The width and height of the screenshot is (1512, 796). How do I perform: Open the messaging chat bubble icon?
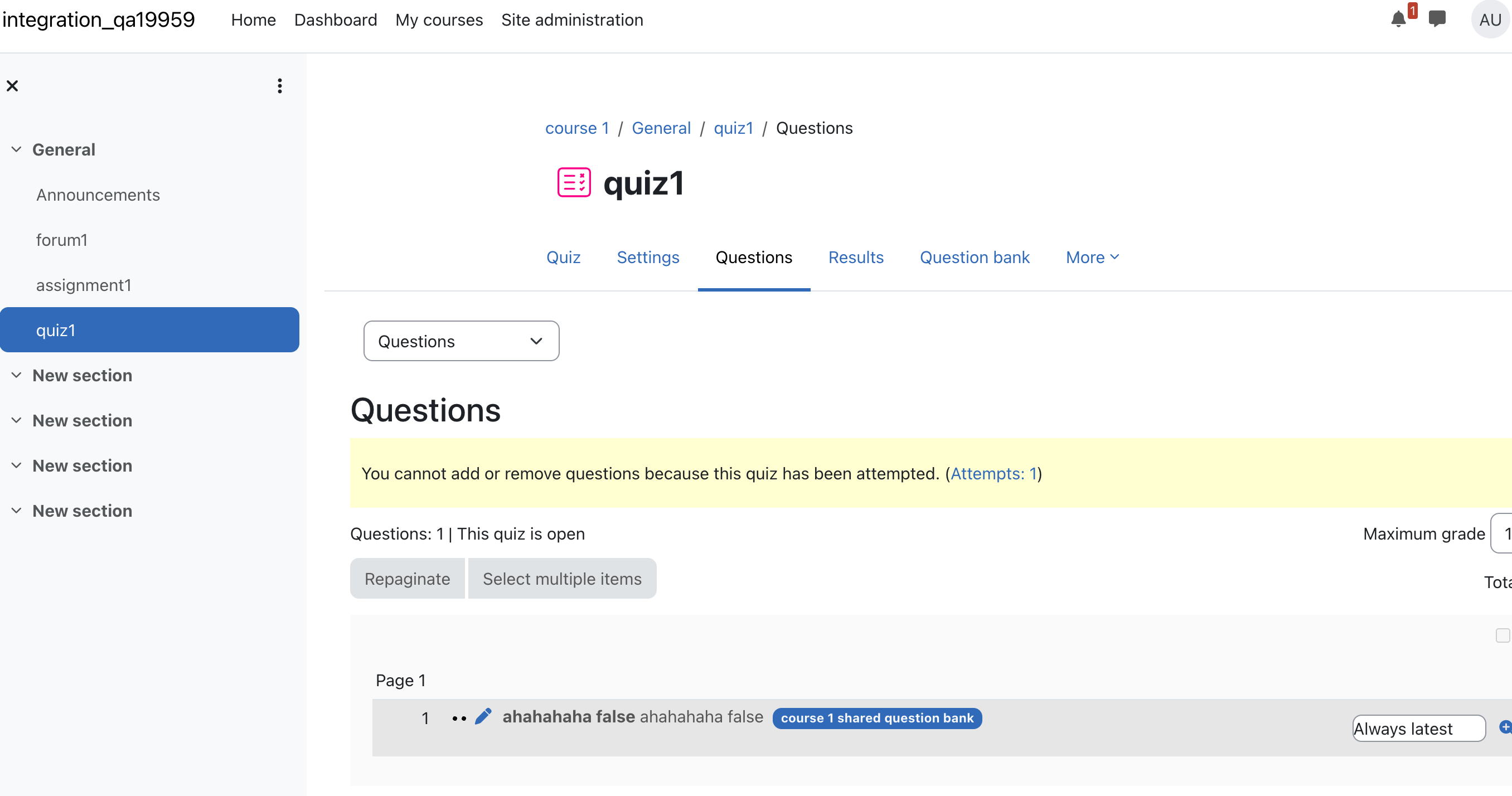(x=1437, y=20)
